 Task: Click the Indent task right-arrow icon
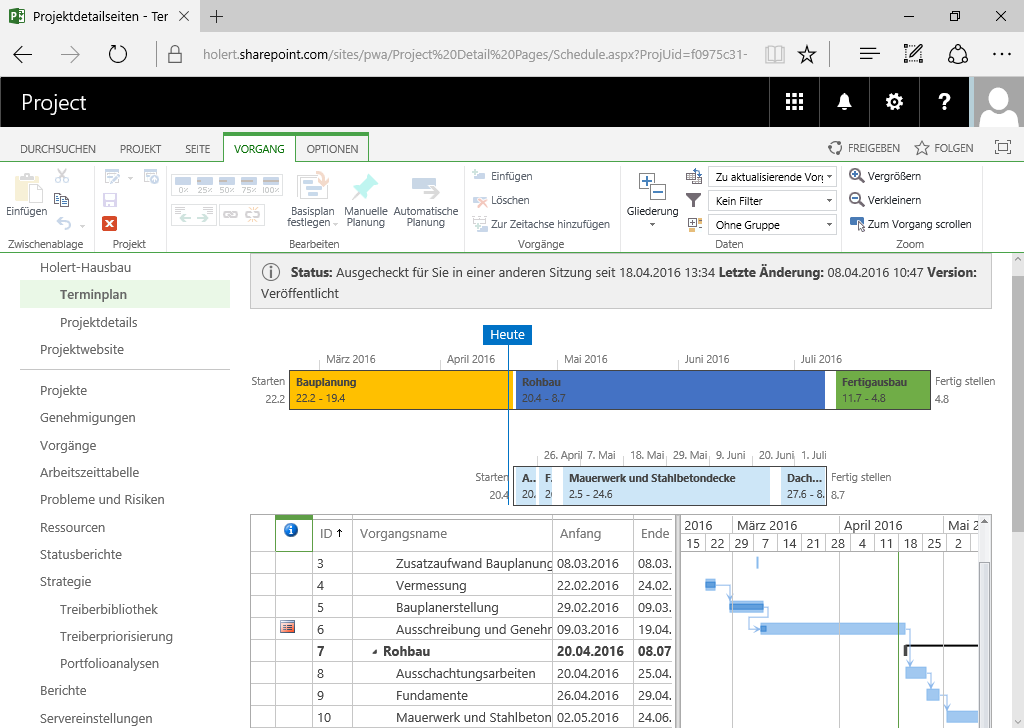click(205, 214)
